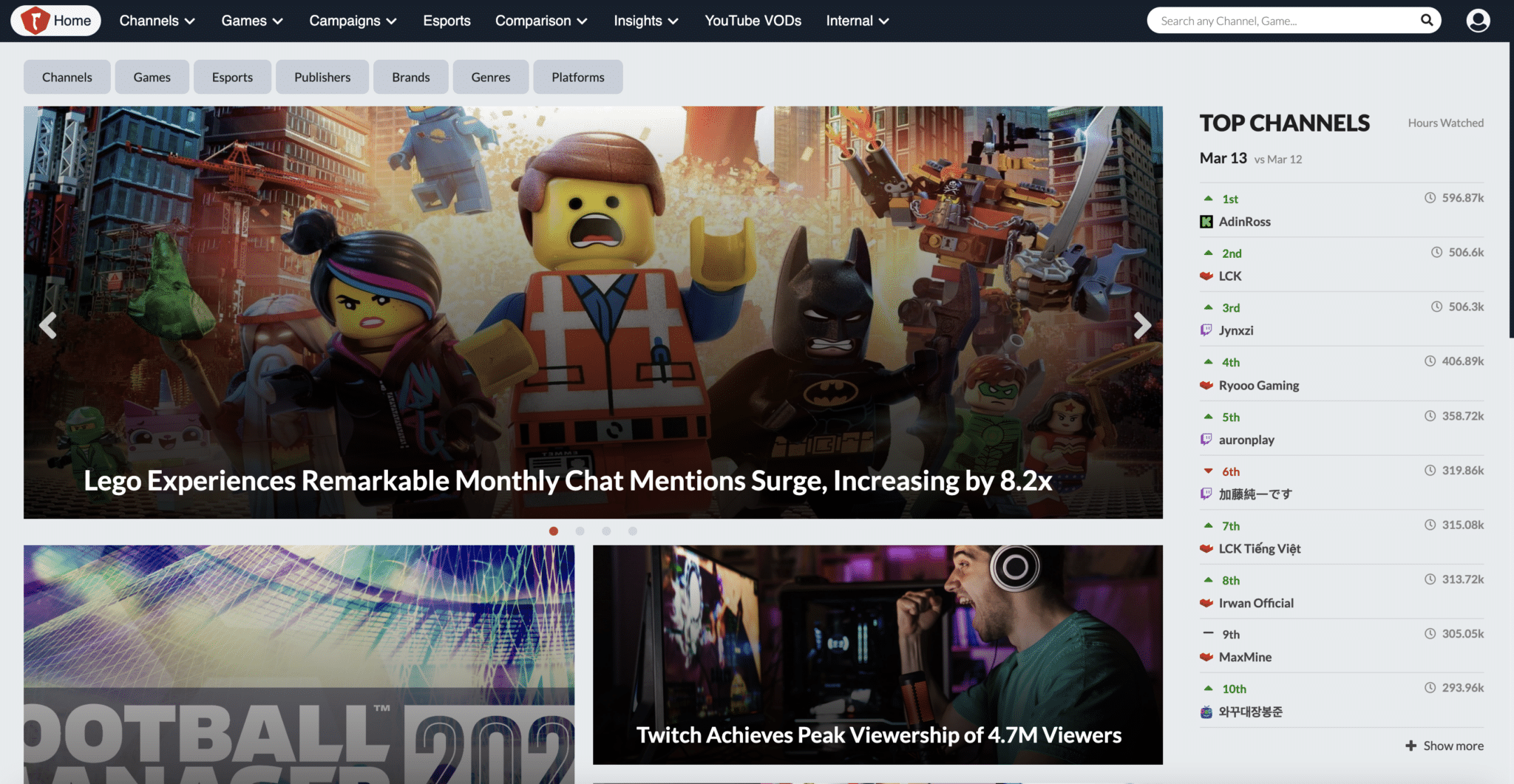Toggle the Platforms filter pill

[577, 77]
